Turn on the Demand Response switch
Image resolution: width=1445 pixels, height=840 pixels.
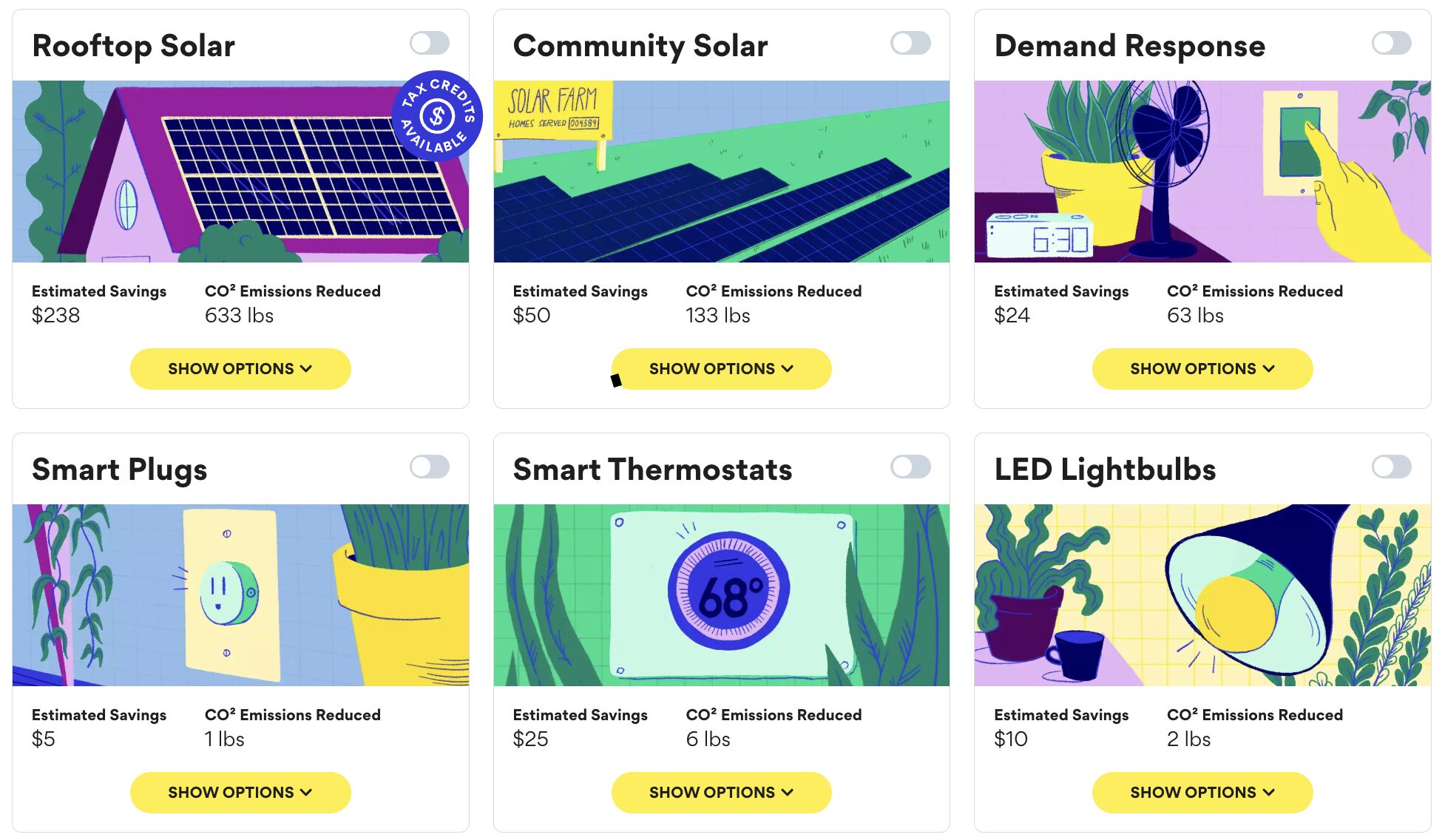1391,43
